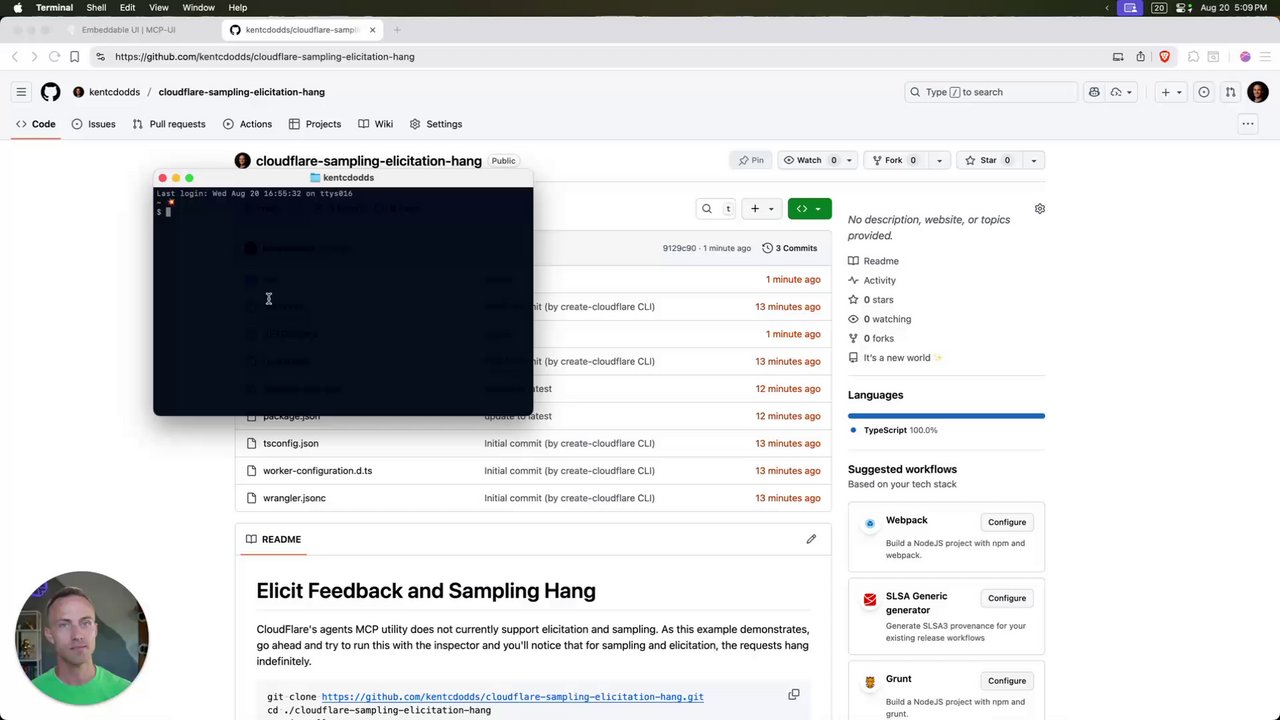Open the site settings icon beside the URL
The width and height of the screenshot is (1280, 720).
(x=100, y=57)
